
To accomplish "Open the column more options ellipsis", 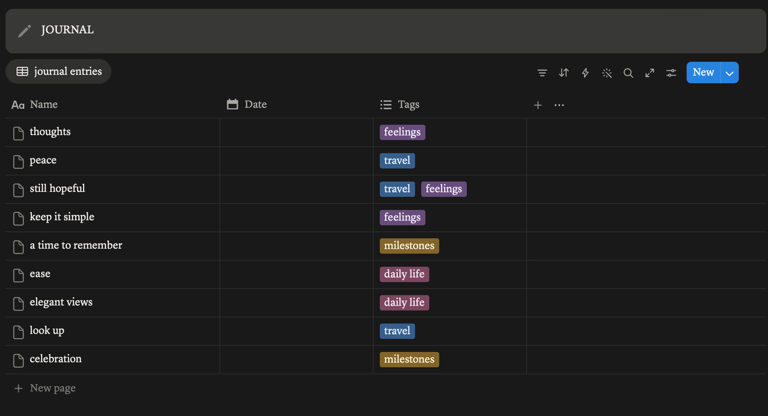I will (559, 105).
